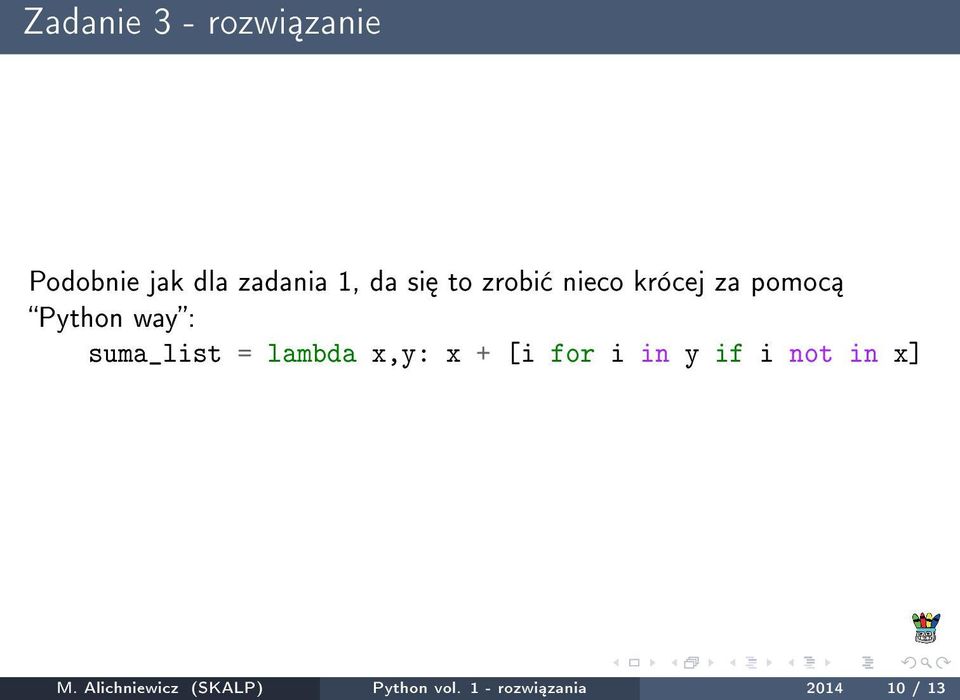The image size is (960, 700).
Task: Click the colorful feathered mascot logo
Action: (926, 628)
